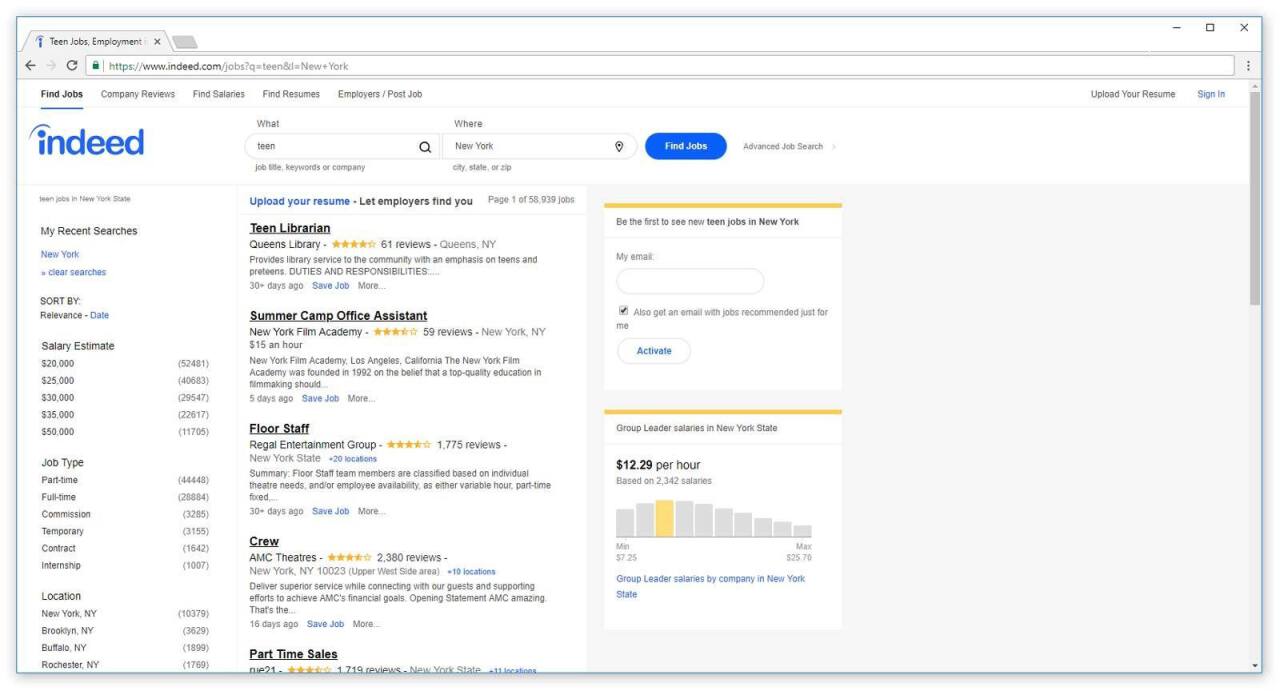This screenshot has height=691, width=1280.
Task: Click browser reload icon
Action: [x=72, y=66]
